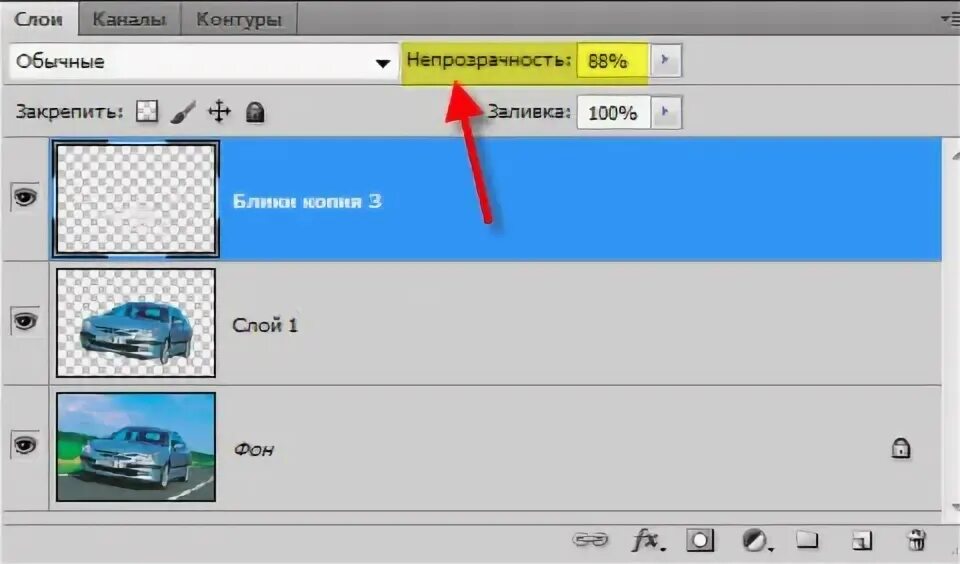Expand the Заливка fill slider arrow

[x=666, y=112]
